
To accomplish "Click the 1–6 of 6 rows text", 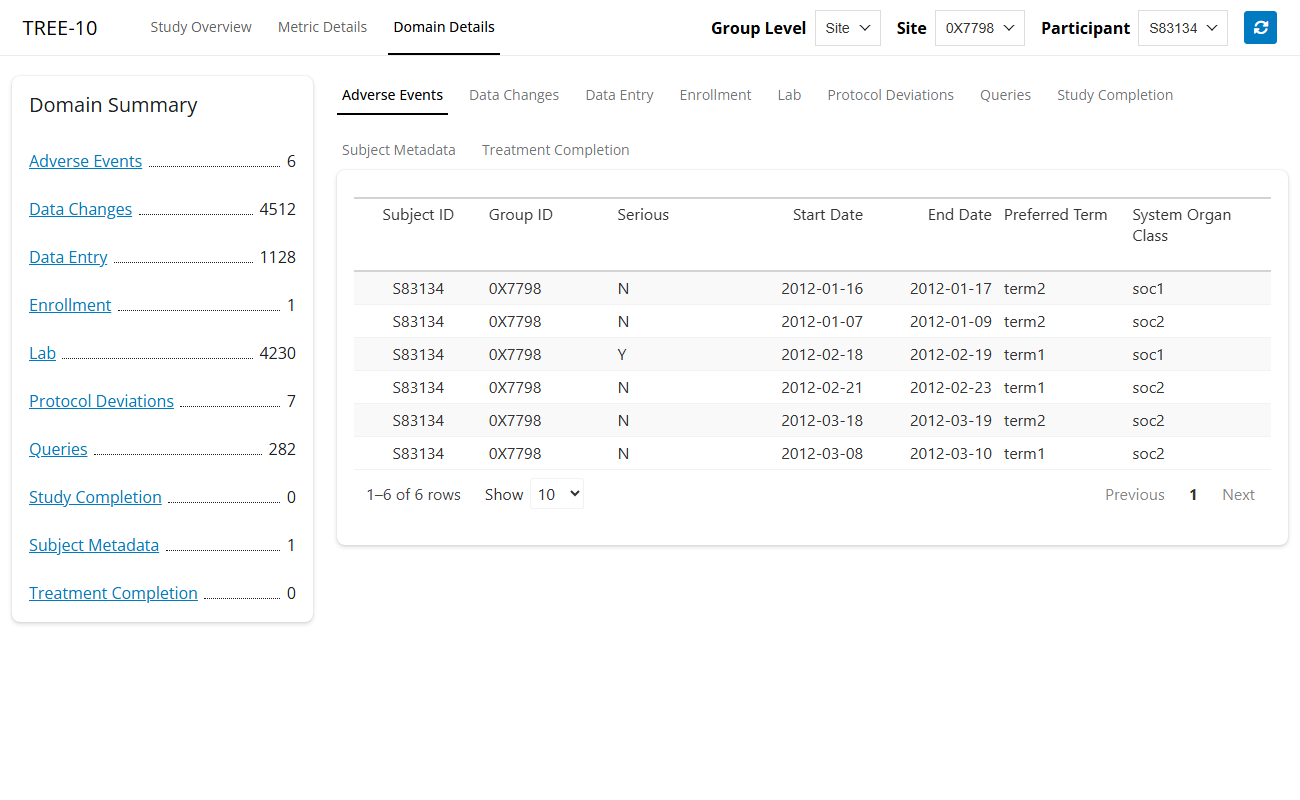I will [x=413, y=494].
